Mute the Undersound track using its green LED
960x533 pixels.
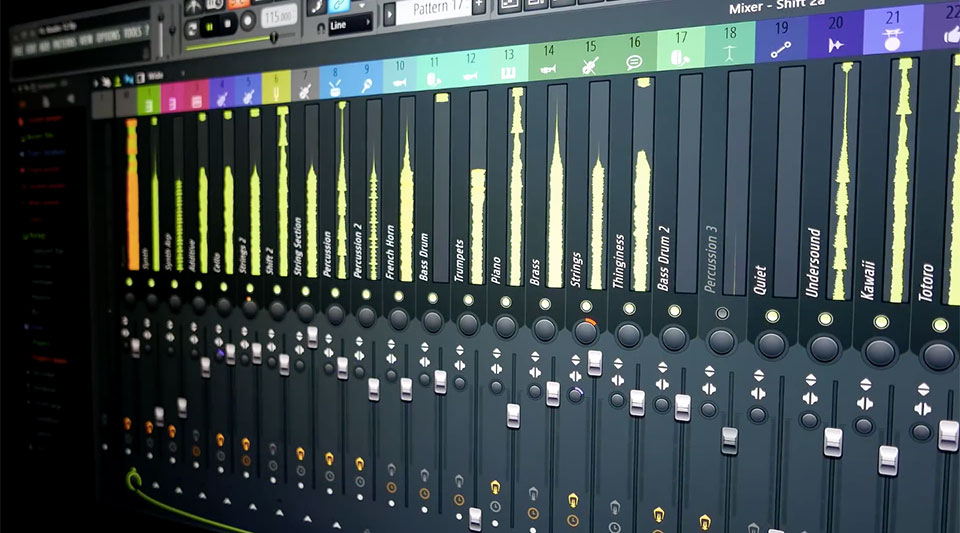(825, 319)
